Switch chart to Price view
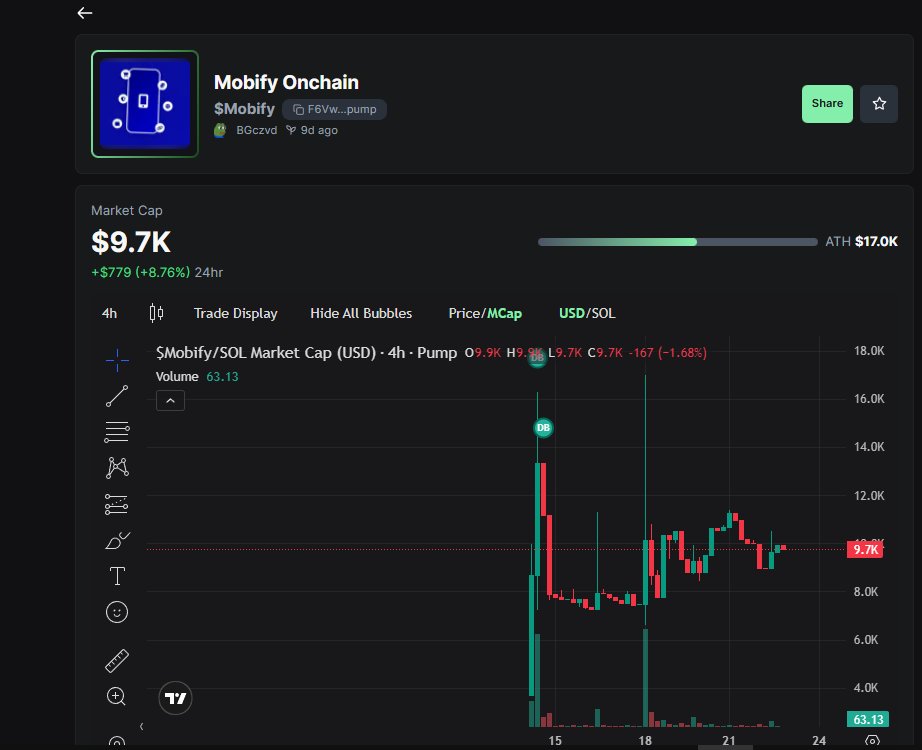Image resolution: width=922 pixels, height=750 pixels. [x=464, y=313]
